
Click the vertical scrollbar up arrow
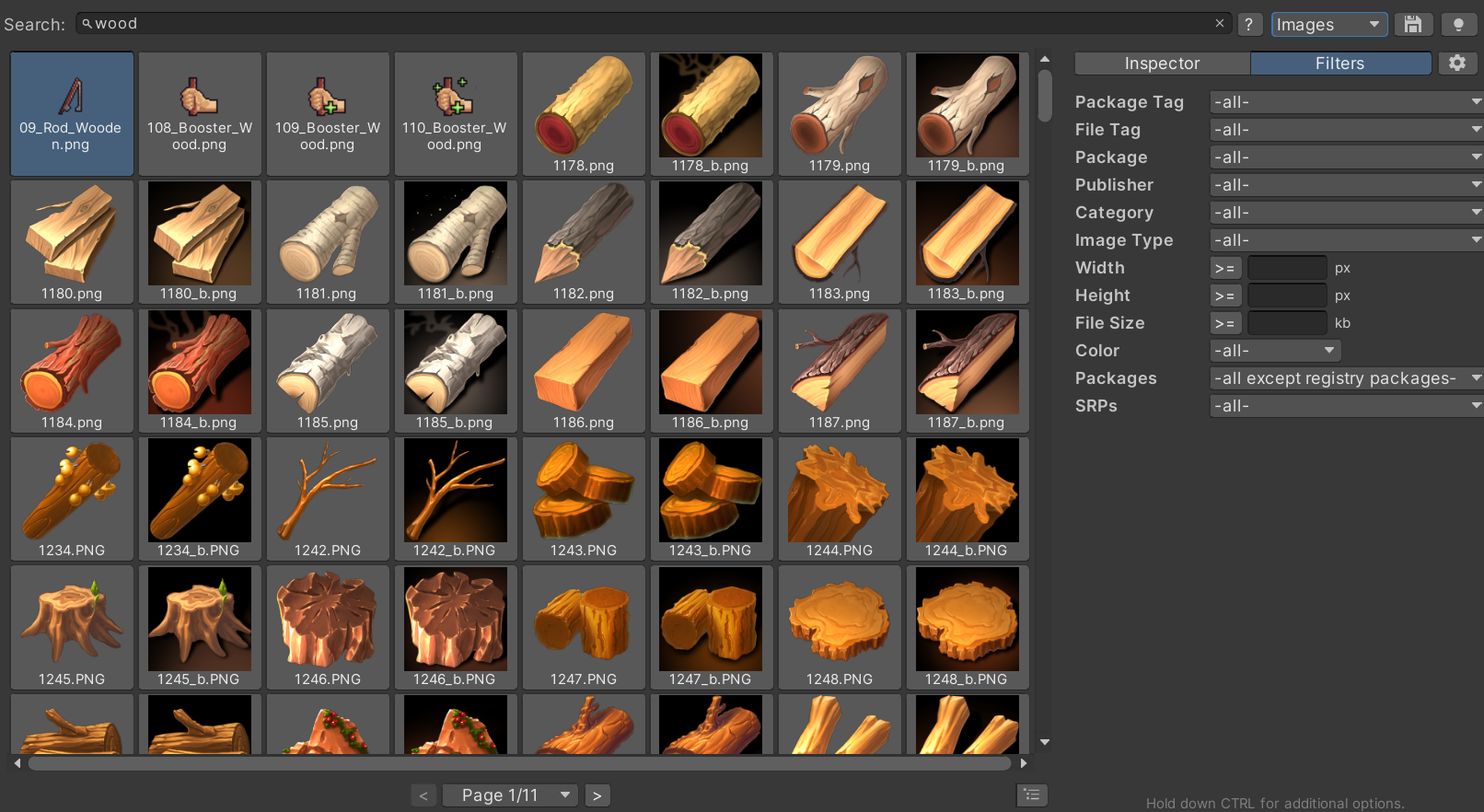[x=1045, y=59]
